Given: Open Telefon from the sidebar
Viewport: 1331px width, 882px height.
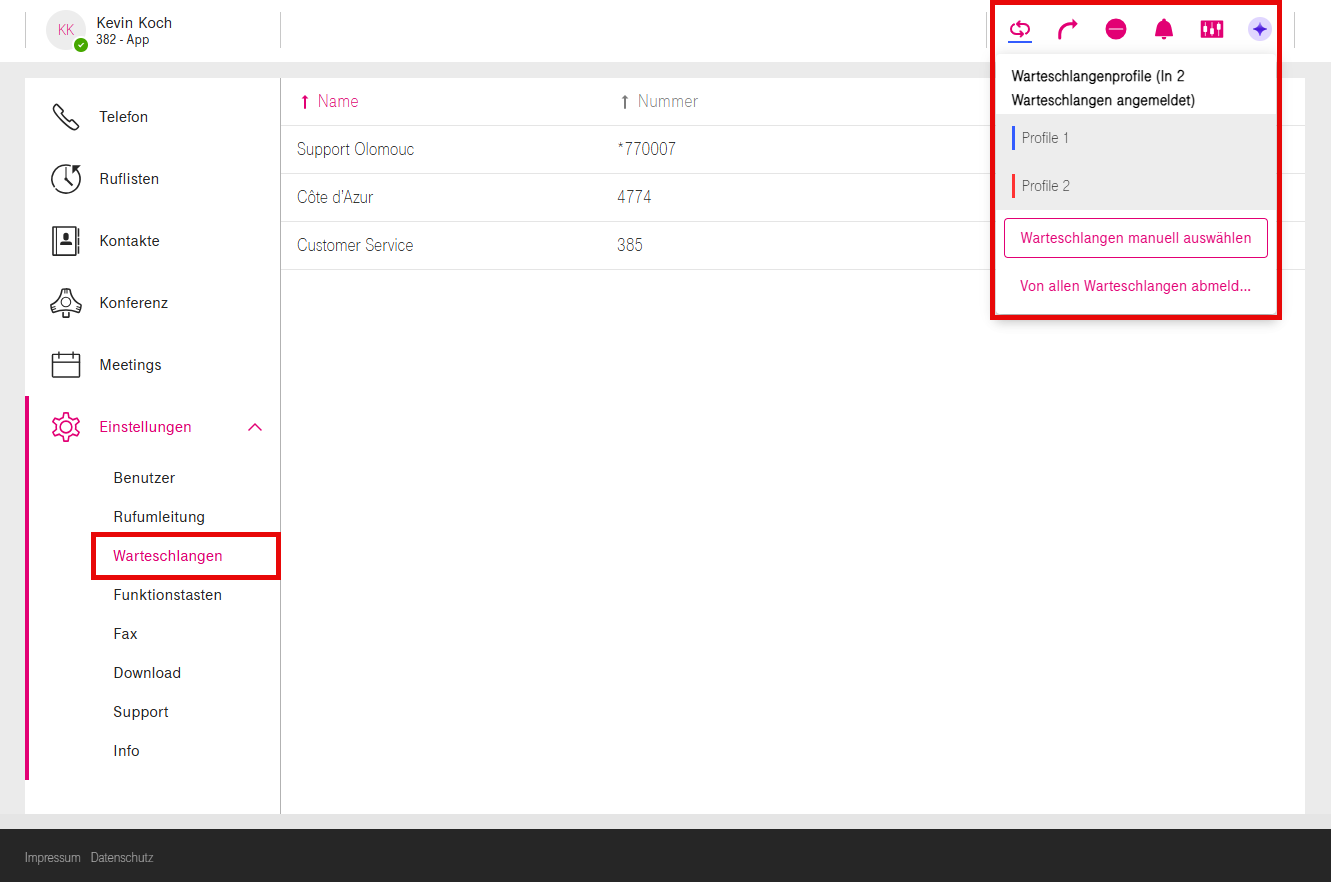Looking at the screenshot, I should point(123,117).
